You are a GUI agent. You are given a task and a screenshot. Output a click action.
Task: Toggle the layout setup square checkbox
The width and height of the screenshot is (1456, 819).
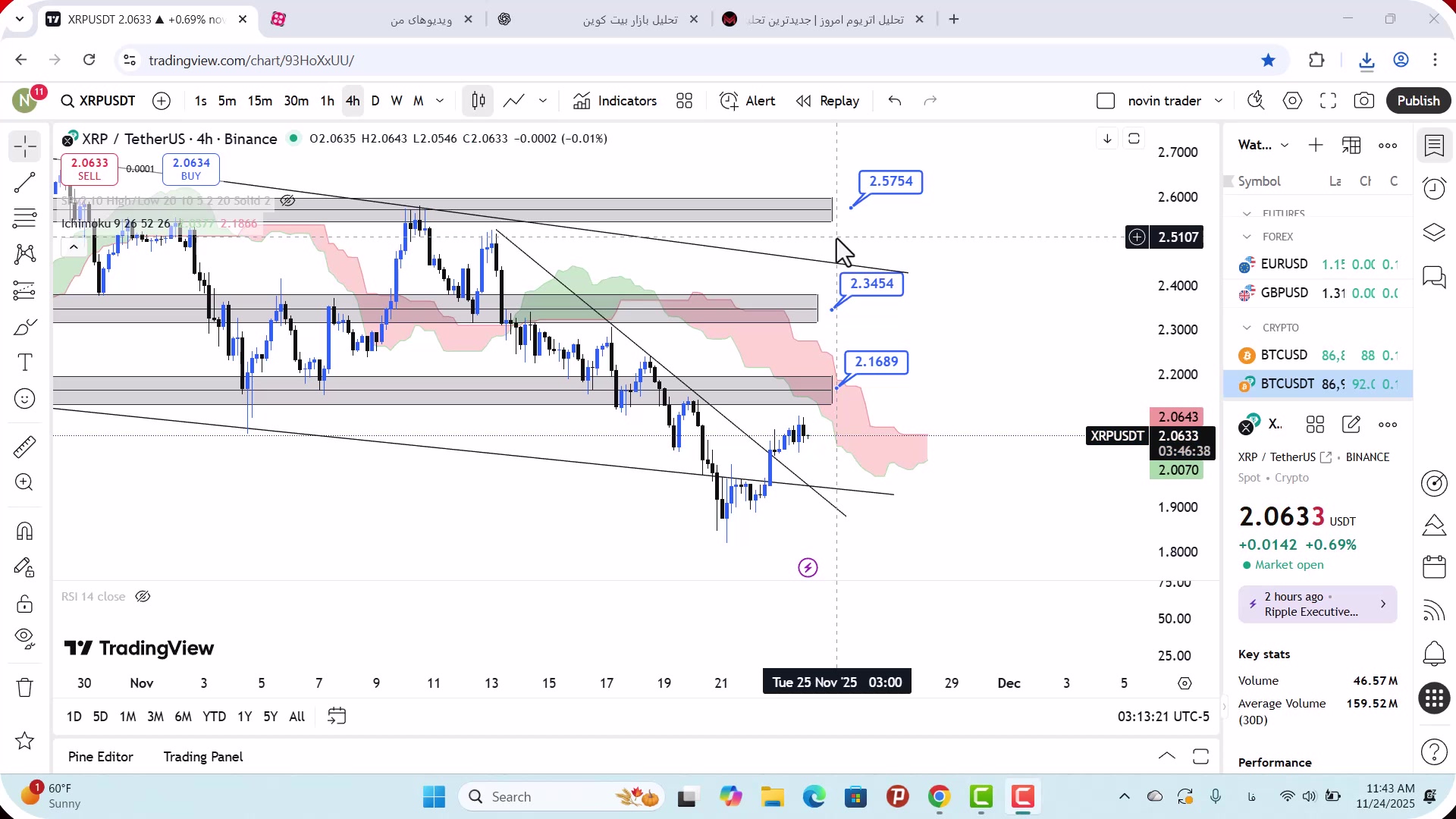coord(1106,101)
